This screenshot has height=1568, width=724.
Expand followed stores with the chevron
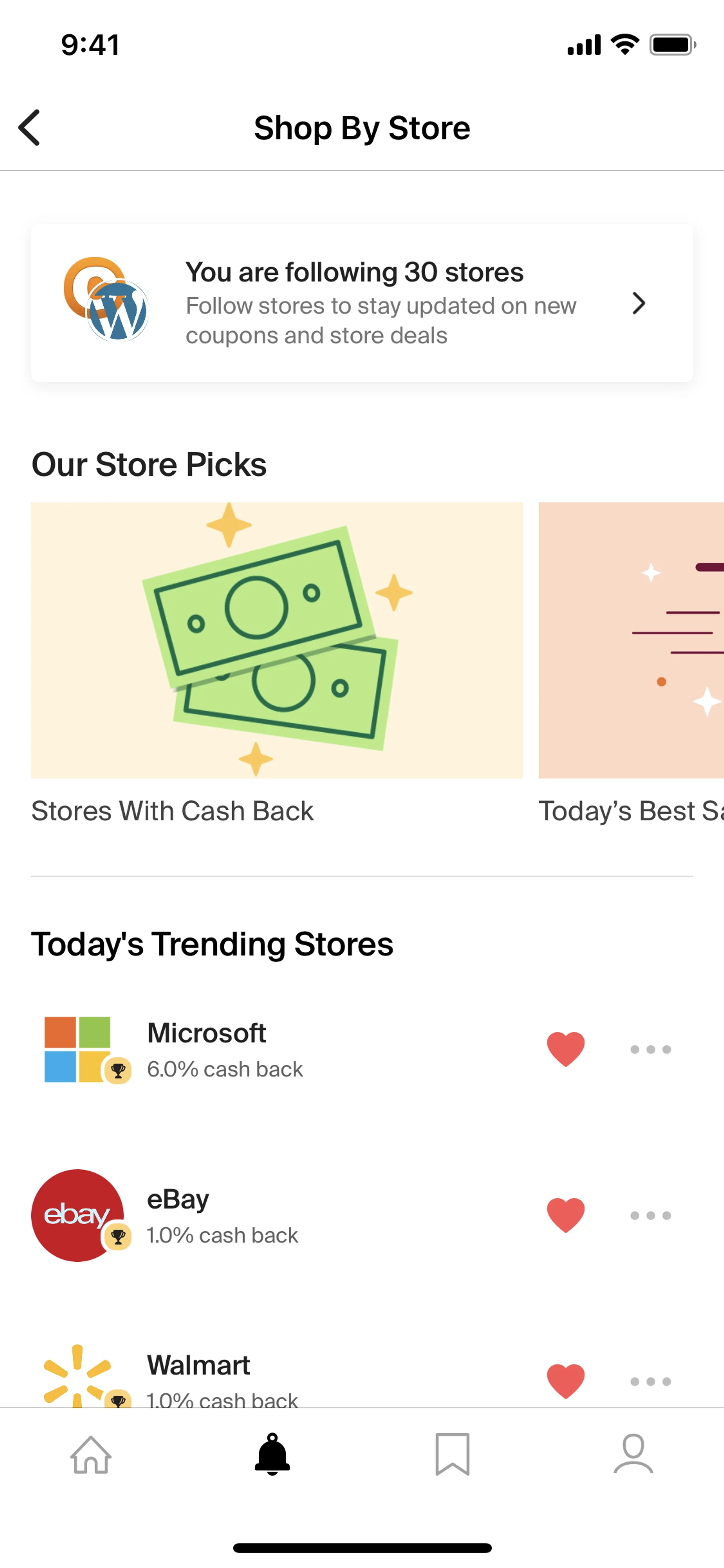coord(638,303)
